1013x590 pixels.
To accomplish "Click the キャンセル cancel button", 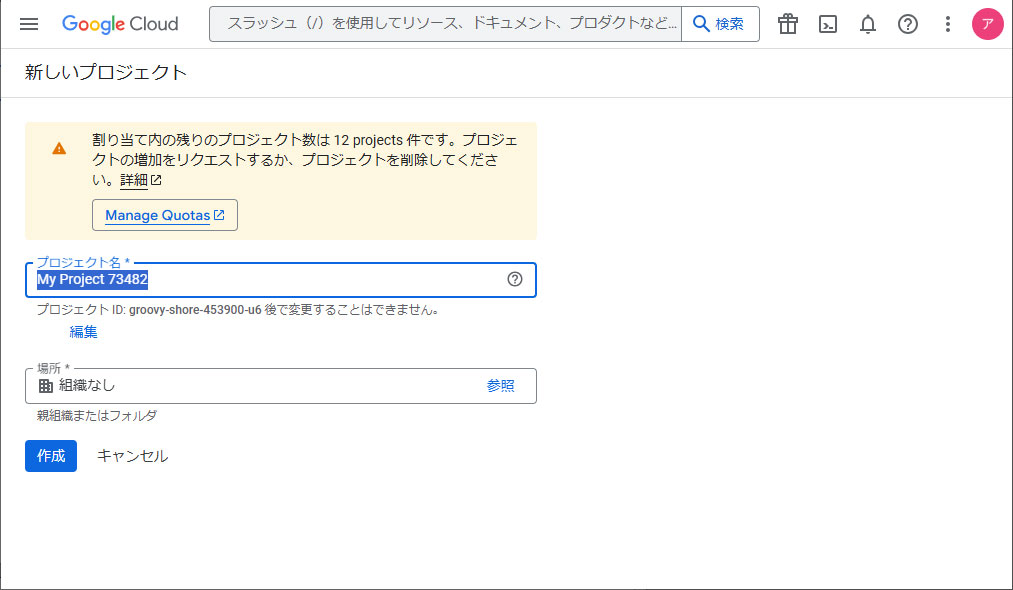I will click(132, 456).
